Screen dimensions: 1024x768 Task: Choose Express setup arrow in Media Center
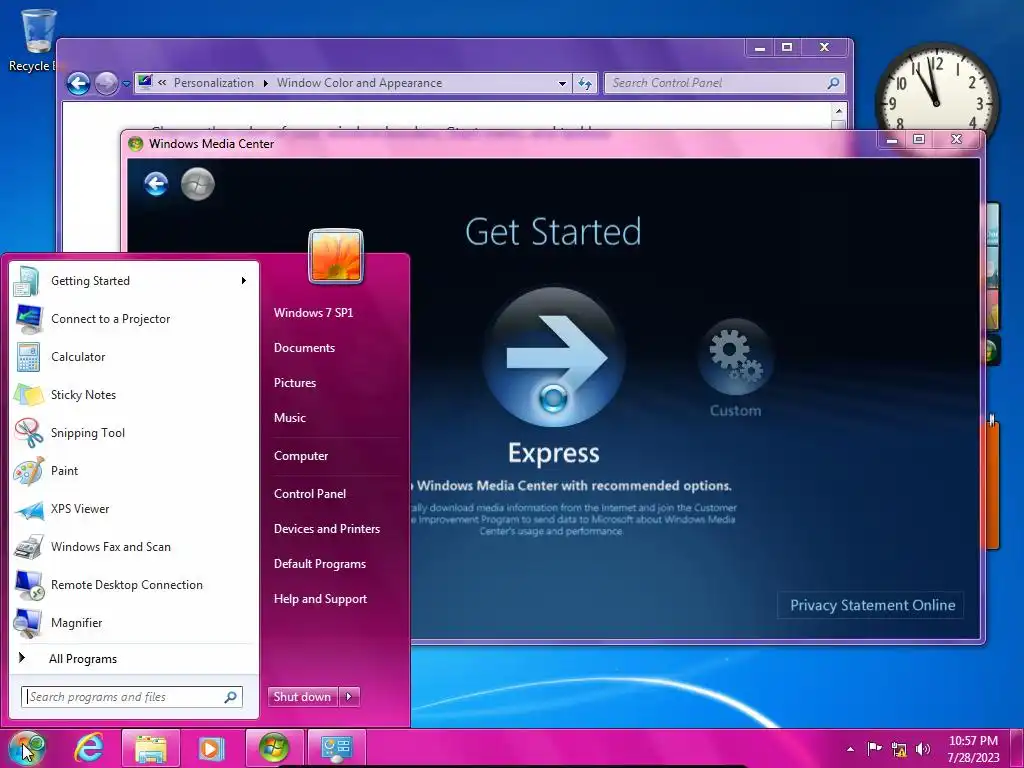tap(554, 357)
